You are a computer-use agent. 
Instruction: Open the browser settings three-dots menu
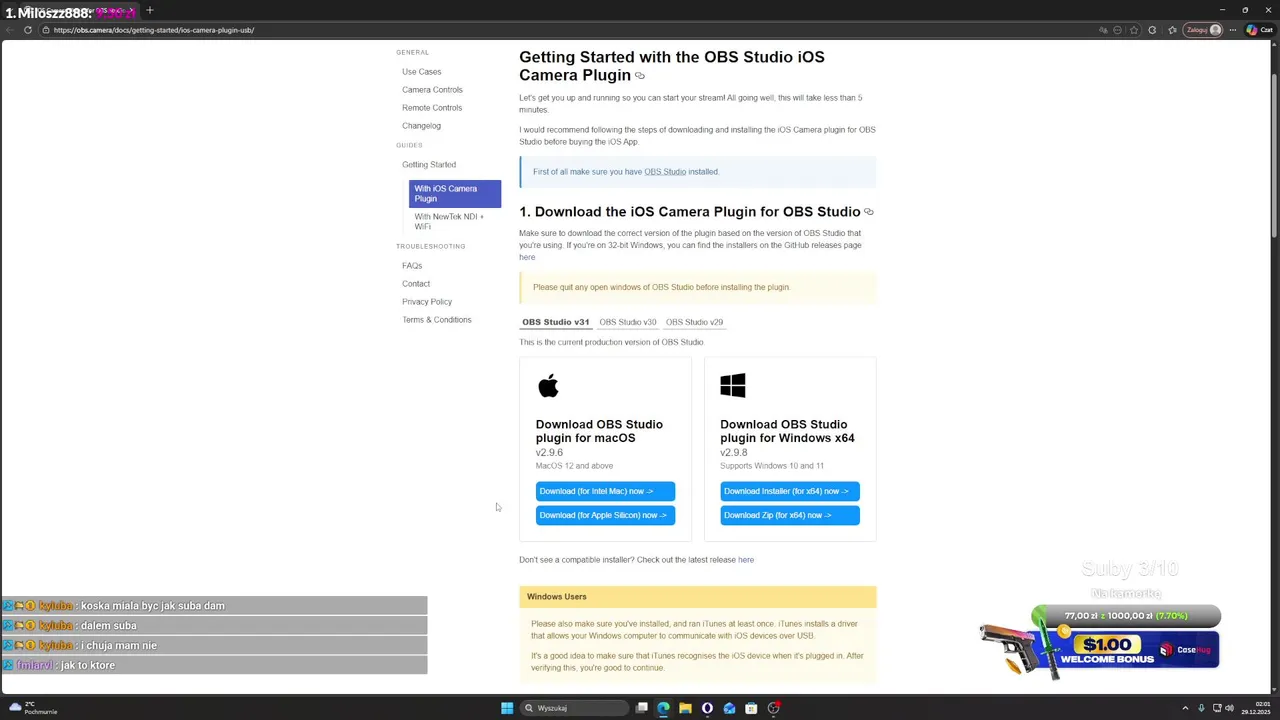coord(1233,30)
